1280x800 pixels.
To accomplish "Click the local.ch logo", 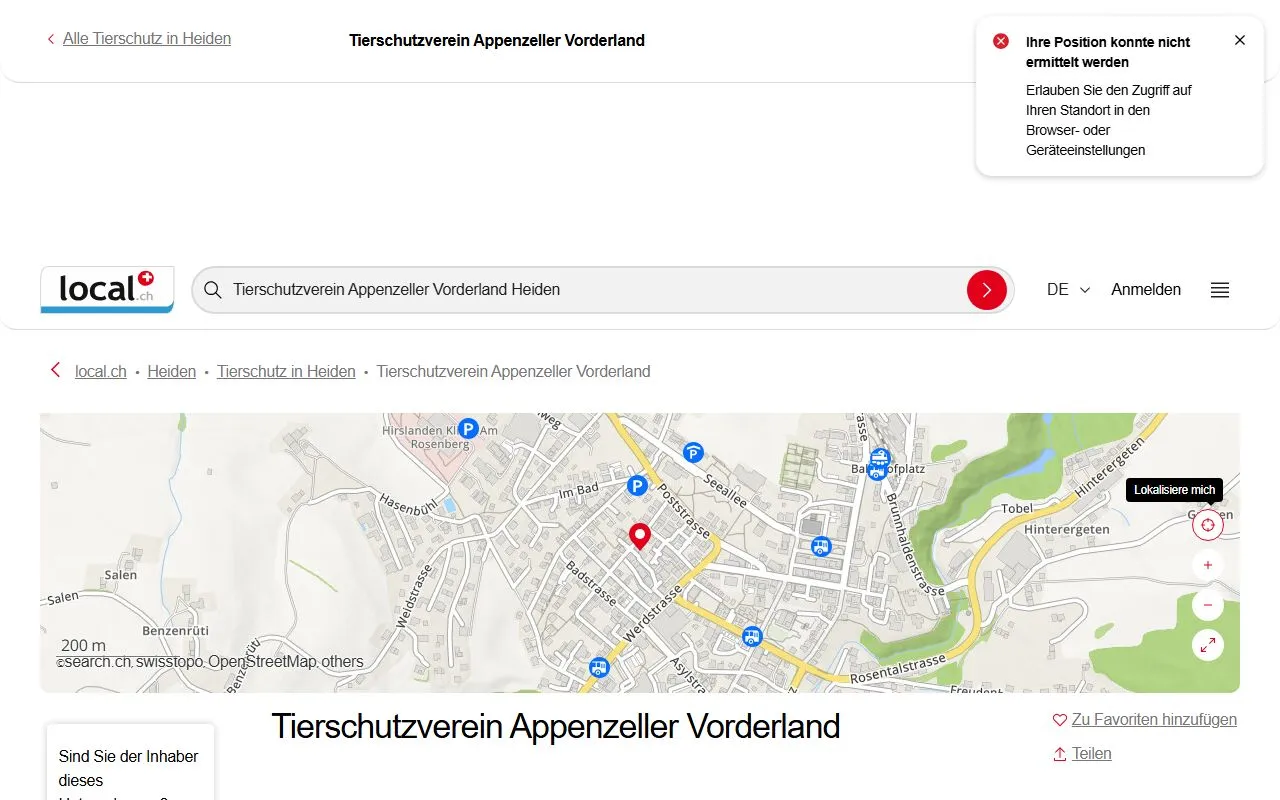I will click(x=106, y=289).
